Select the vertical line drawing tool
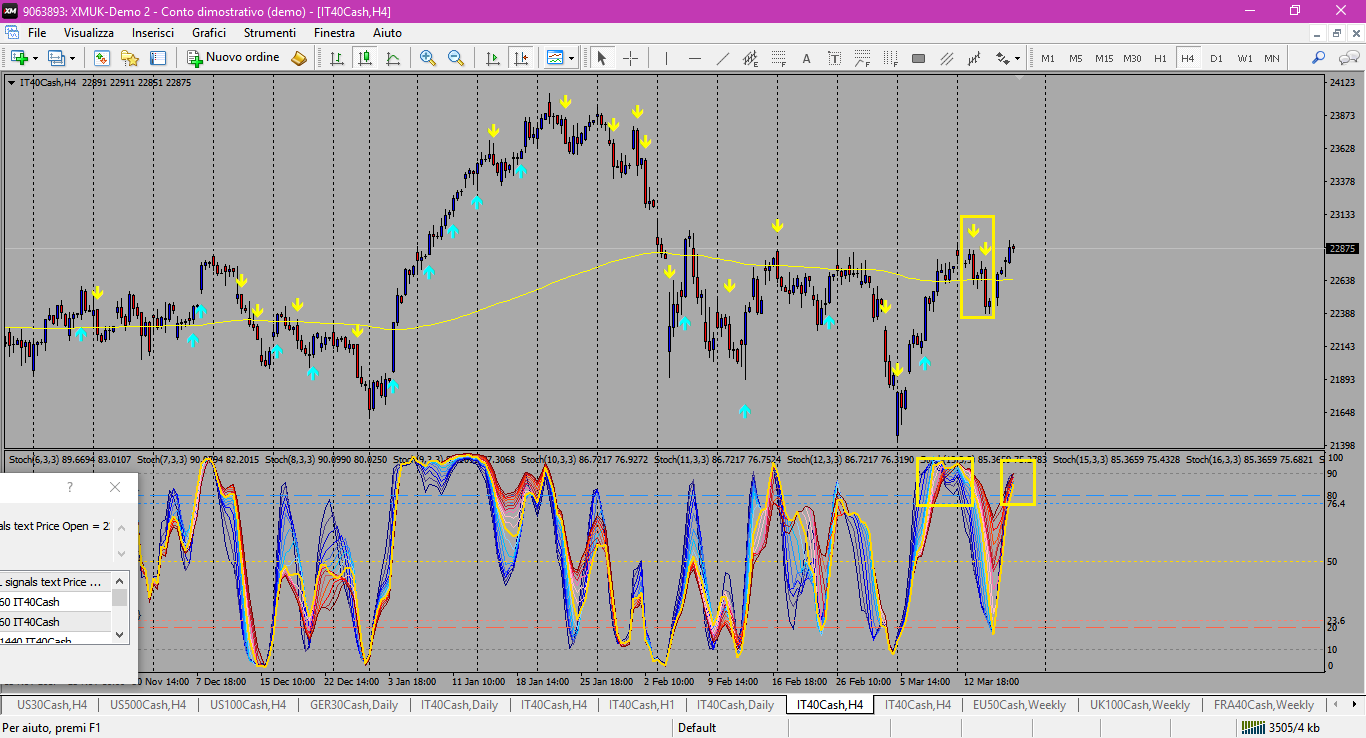The width and height of the screenshot is (1366, 738). point(665,58)
